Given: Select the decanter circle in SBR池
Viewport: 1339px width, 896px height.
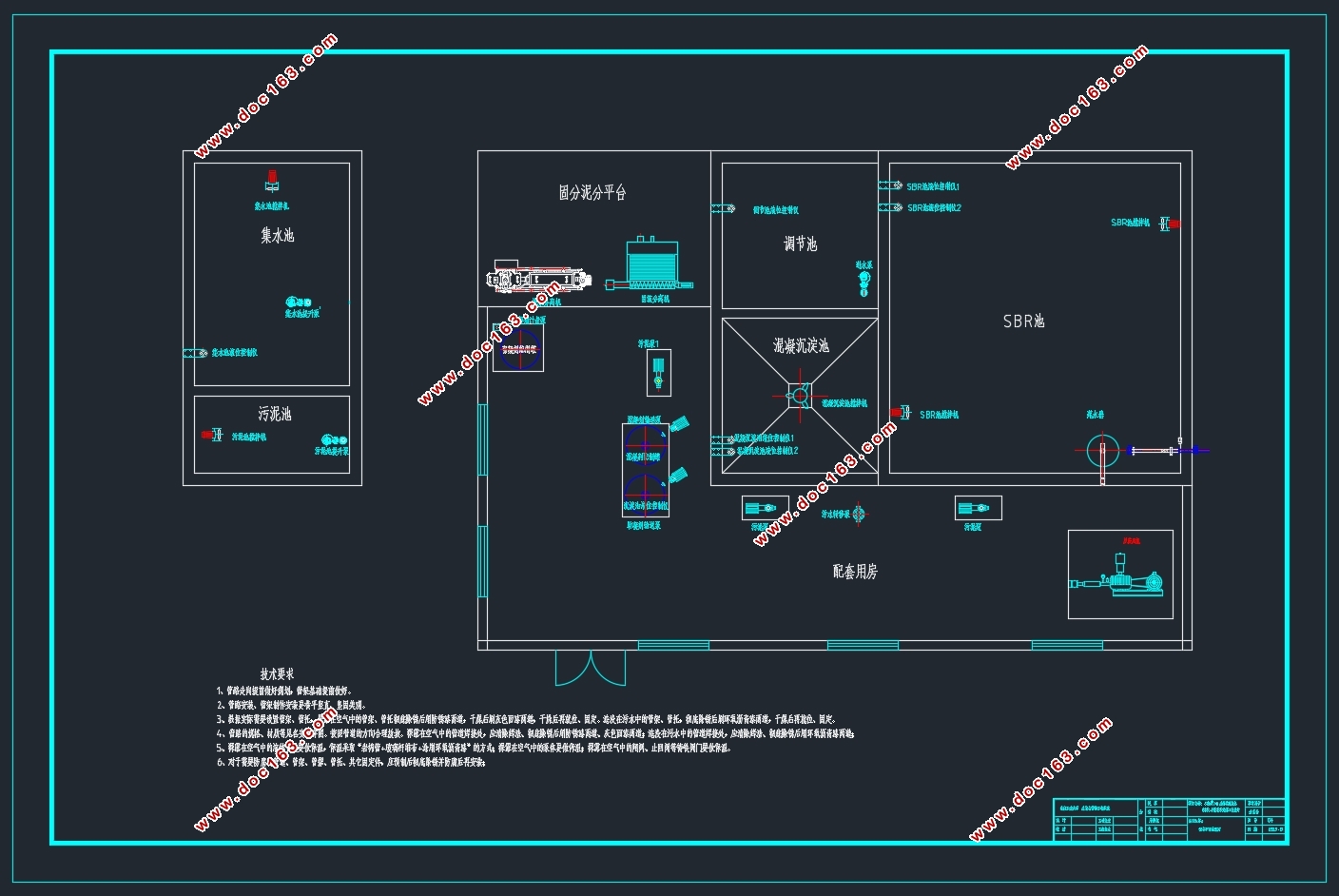Looking at the screenshot, I should pyautogui.click(x=1103, y=451).
